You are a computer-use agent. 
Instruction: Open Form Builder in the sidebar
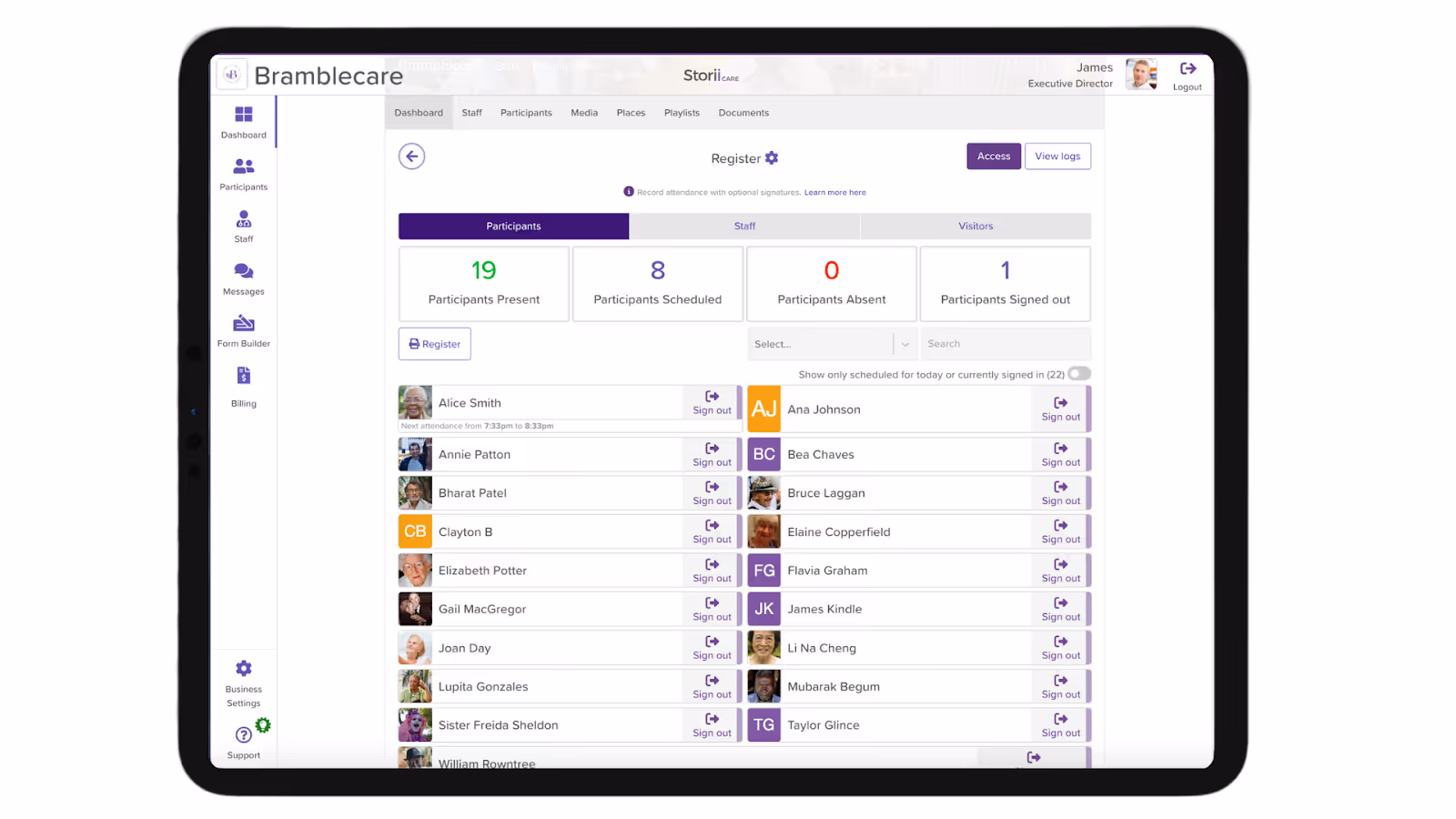point(243,330)
